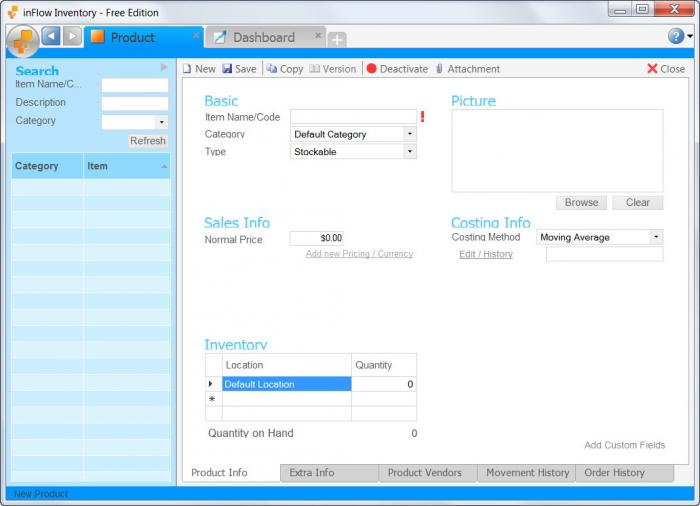Screen dimensions: 700x506
Task: Switch to the Dashboard tab
Action: (x=265, y=38)
